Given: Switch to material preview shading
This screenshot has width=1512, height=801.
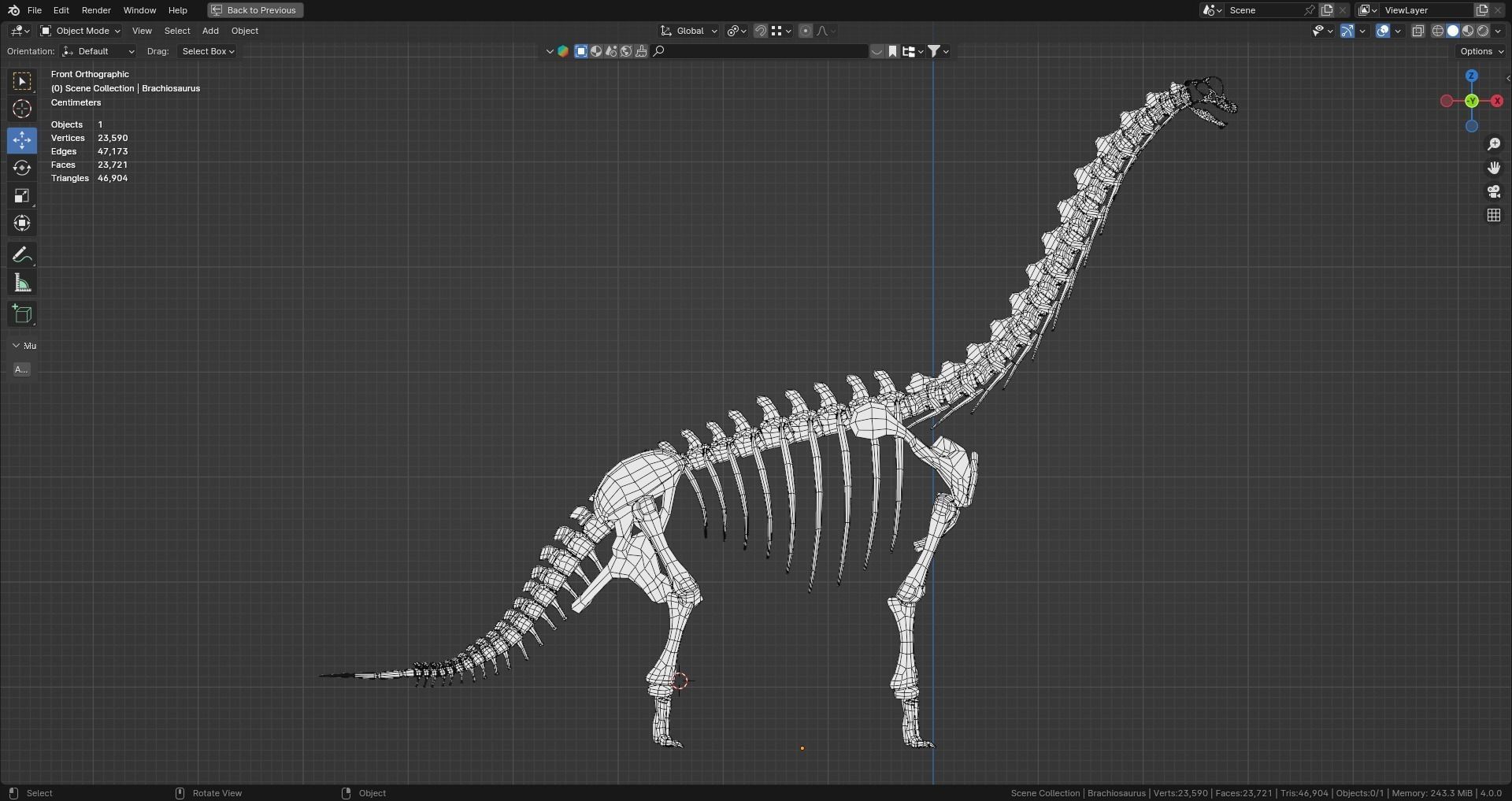Looking at the screenshot, I should coord(1468,31).
